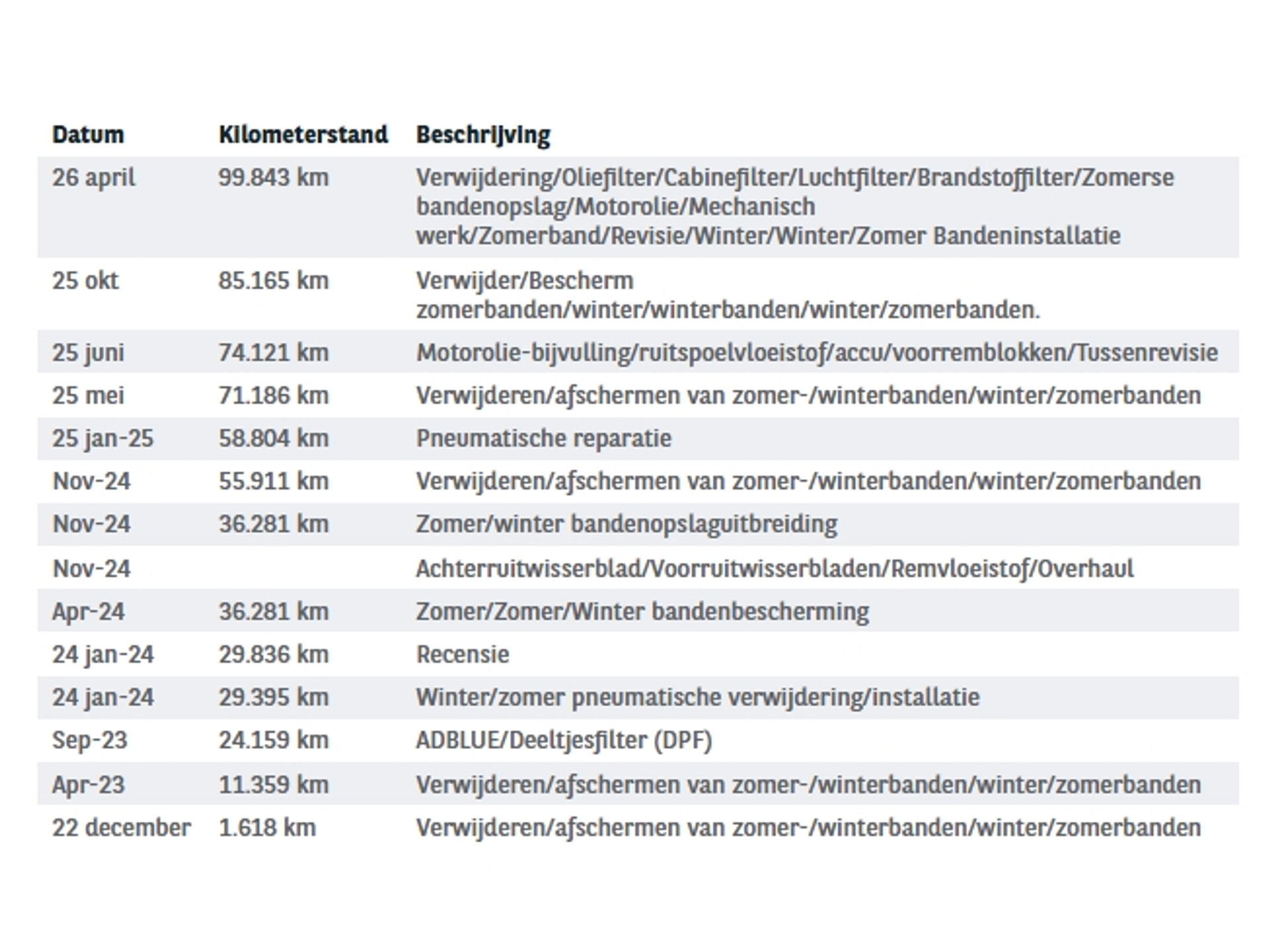This screenshot has width=1270, height=952.
Task: Select the 99.843 km mileage cell
Action: (x=273, y=177)
